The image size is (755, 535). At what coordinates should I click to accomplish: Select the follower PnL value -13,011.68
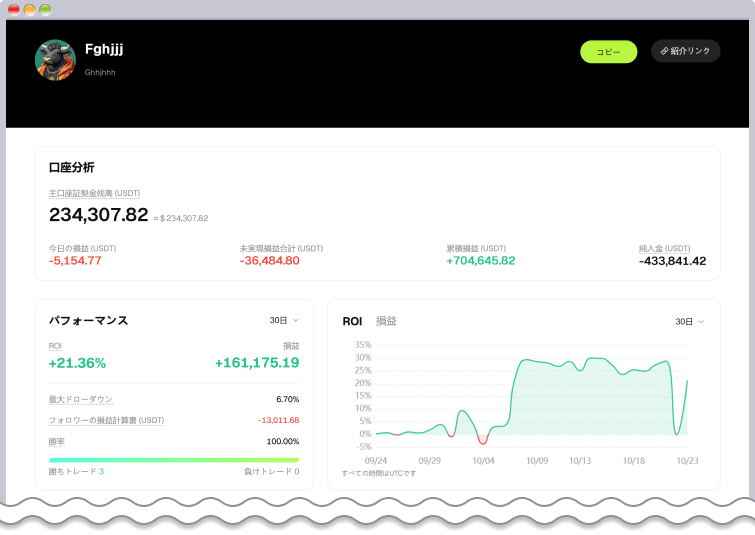click(x=279, y=420)
